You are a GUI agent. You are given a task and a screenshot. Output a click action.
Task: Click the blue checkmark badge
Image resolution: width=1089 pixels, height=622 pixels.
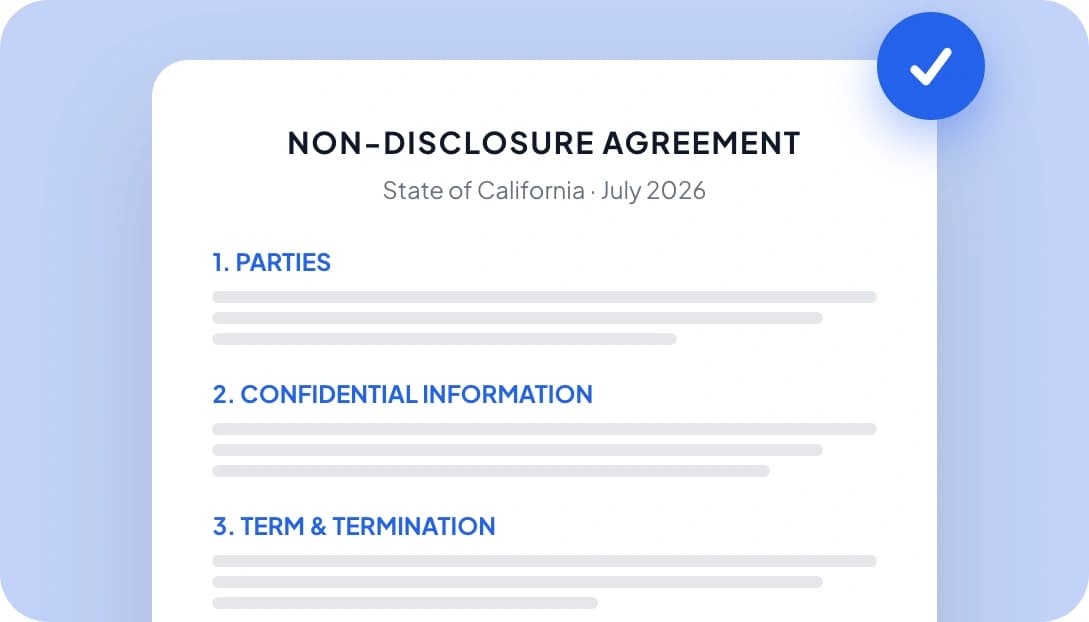click(x=931, y=66)
